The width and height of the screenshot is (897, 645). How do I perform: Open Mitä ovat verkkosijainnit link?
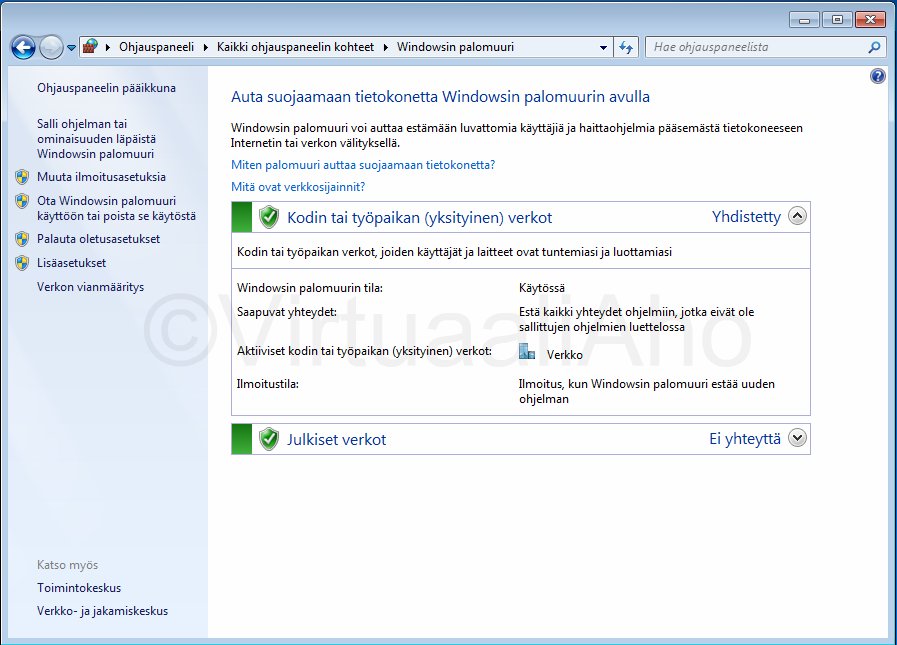[298, 187]
